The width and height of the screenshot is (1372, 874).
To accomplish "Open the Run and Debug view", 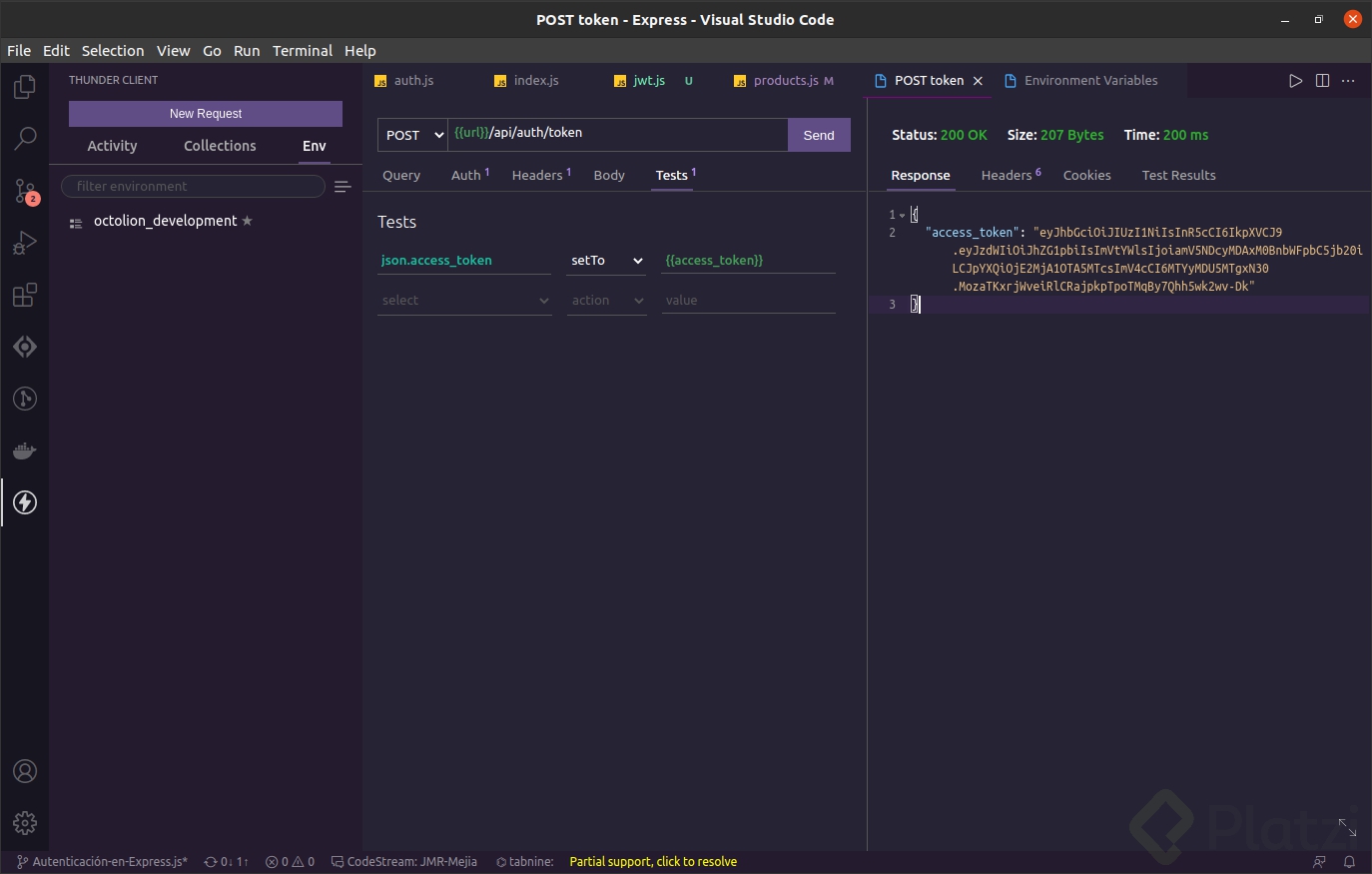I will (x=25, y=243).
